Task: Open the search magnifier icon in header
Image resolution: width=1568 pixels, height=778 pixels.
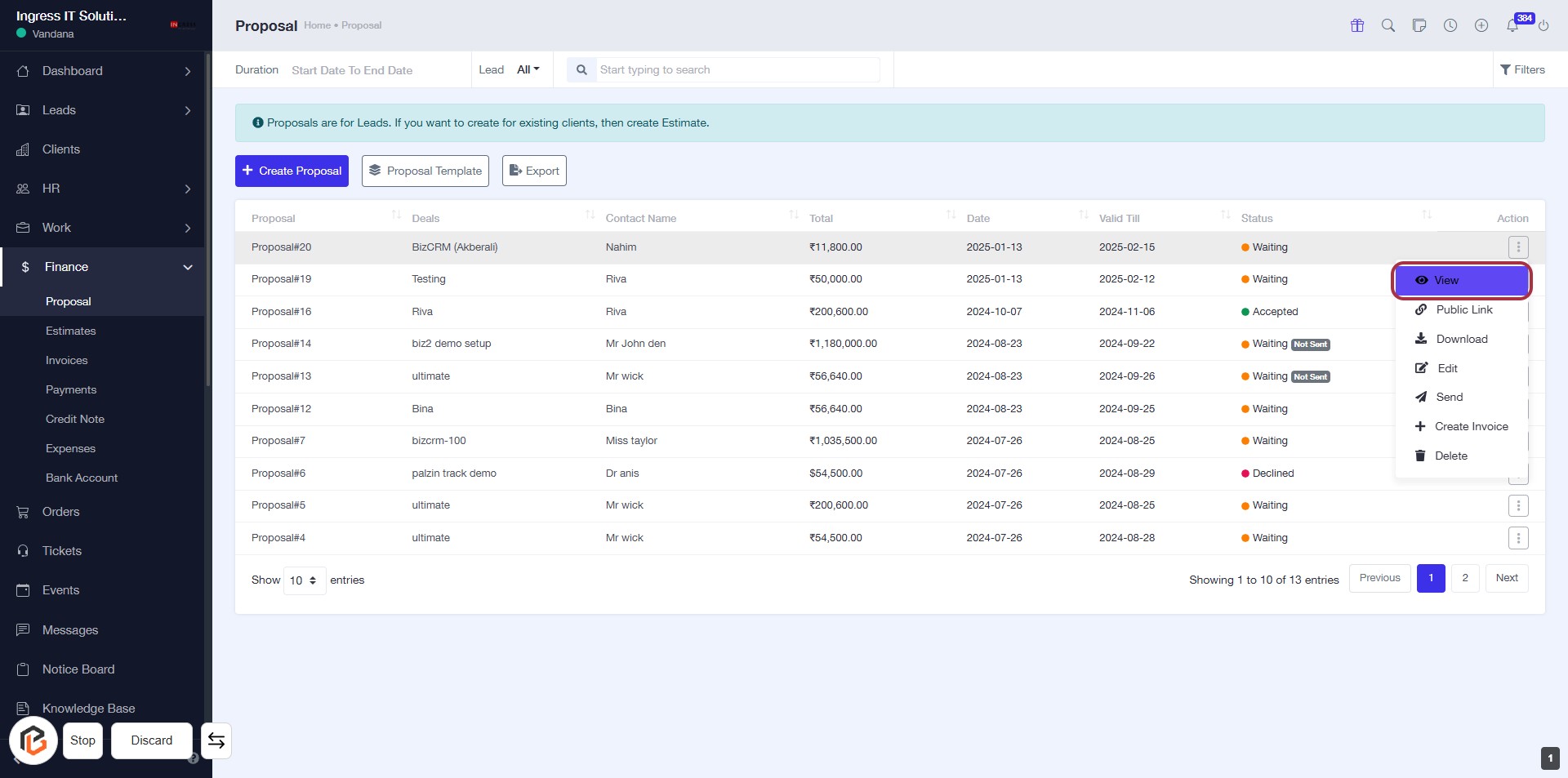Action: pyautogui.click(x=1388, y=25)
